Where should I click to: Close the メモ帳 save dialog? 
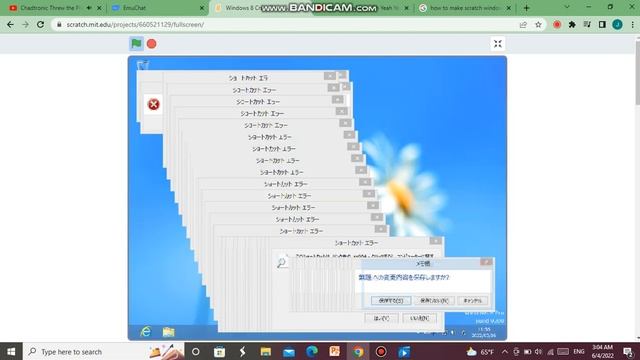486,262
